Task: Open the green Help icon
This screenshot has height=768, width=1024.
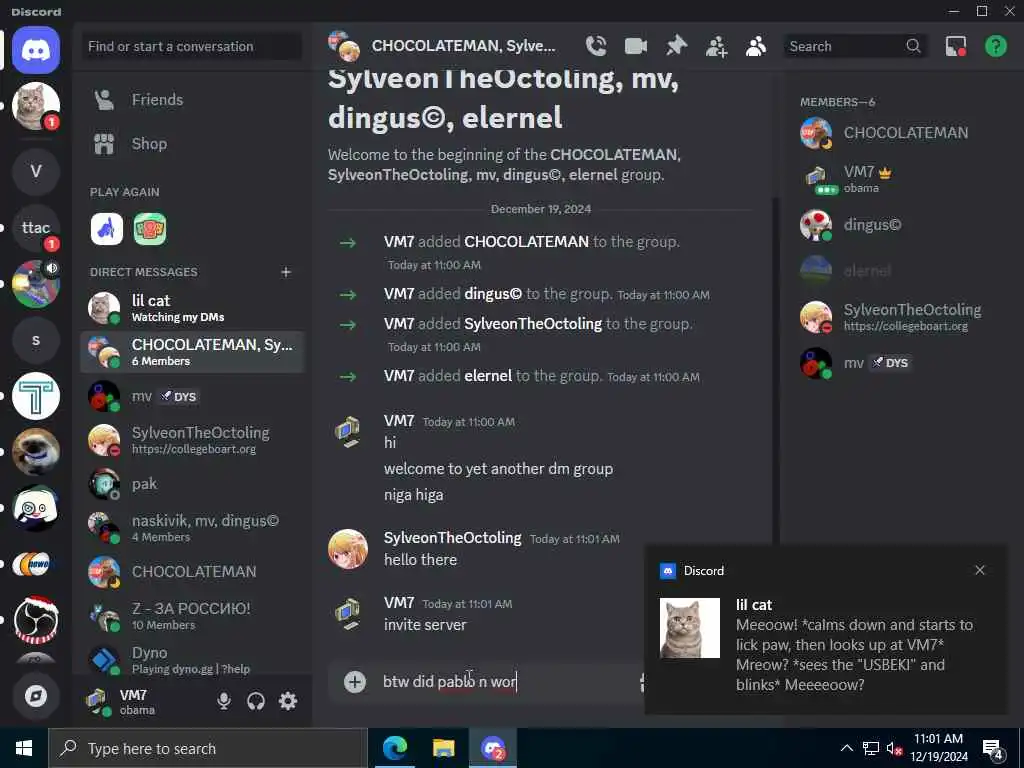Action: click(995, 46)
